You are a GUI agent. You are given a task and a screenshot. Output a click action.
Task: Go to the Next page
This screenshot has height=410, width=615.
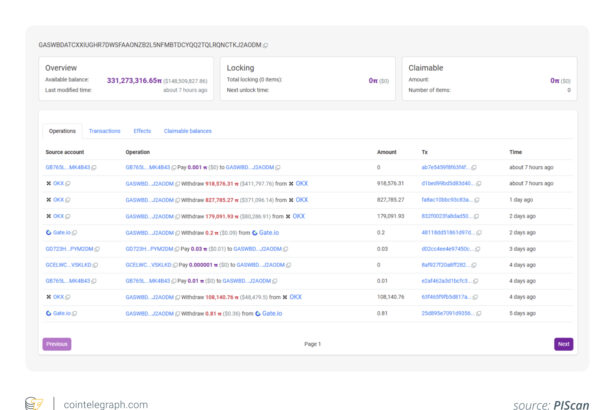click(563, 343)
